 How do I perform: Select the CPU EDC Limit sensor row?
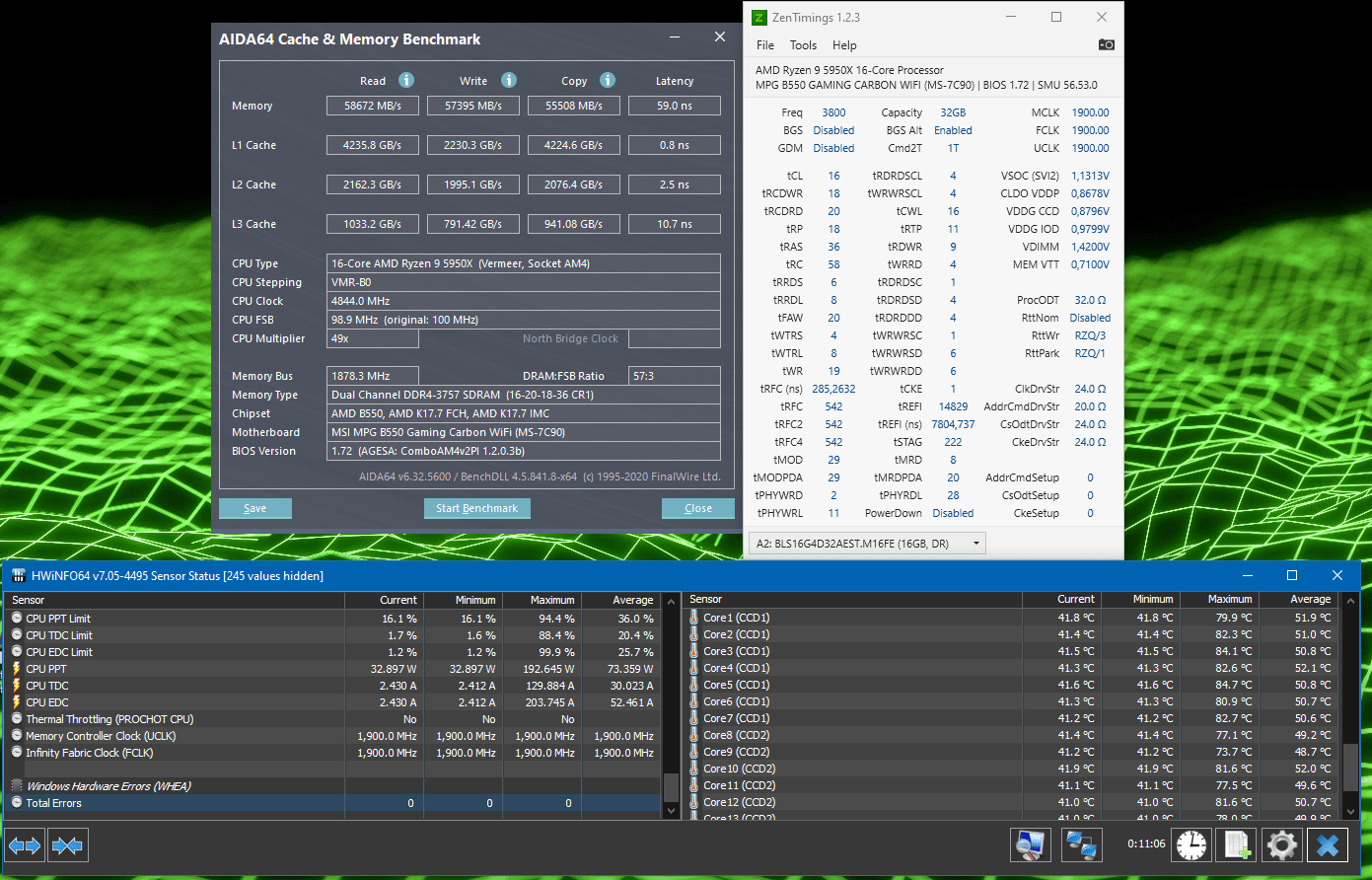pos(333,652)
